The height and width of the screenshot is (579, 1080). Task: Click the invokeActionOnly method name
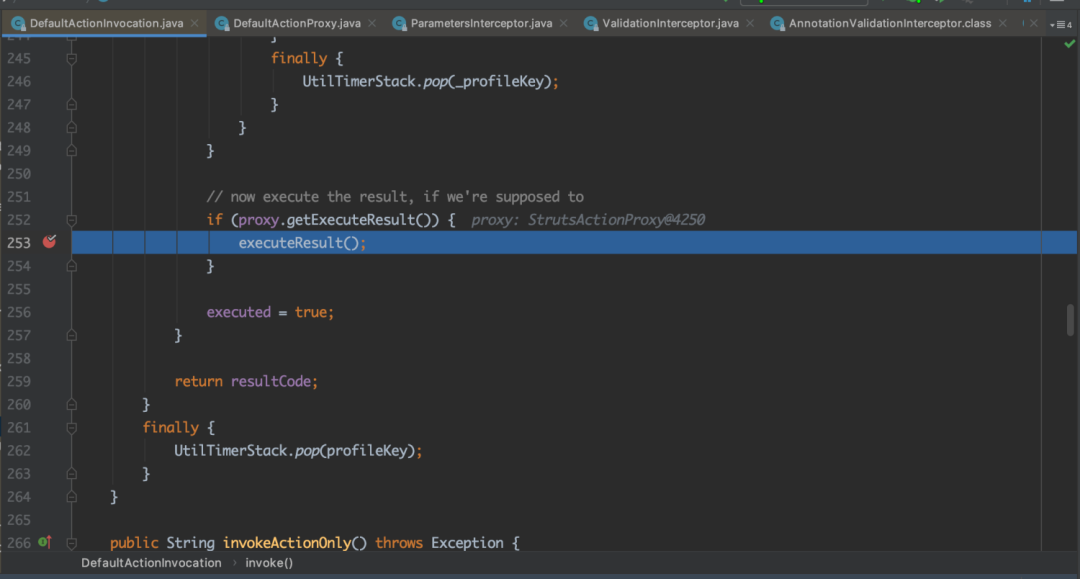point(287,543)
